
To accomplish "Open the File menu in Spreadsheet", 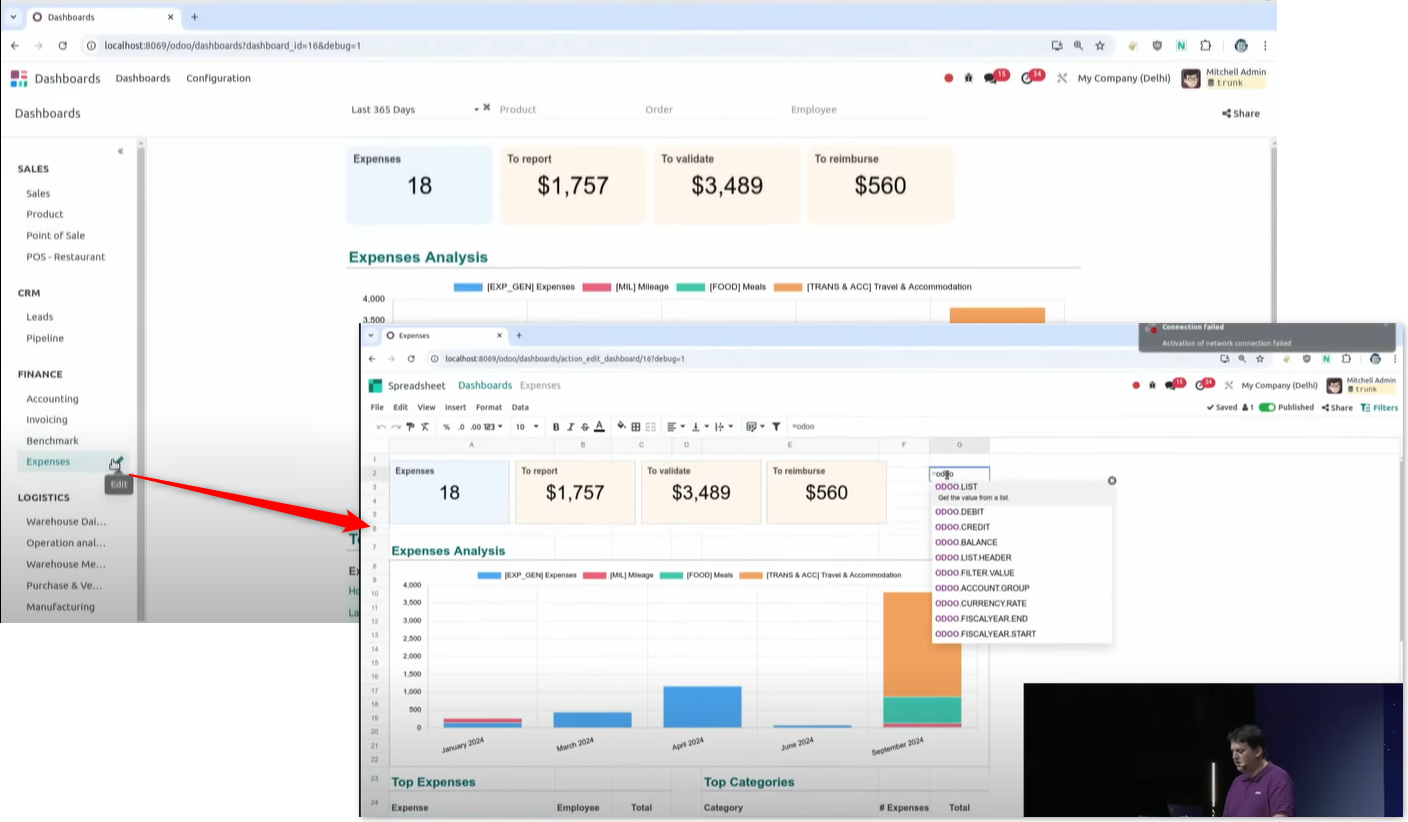I will coord(377,408).
